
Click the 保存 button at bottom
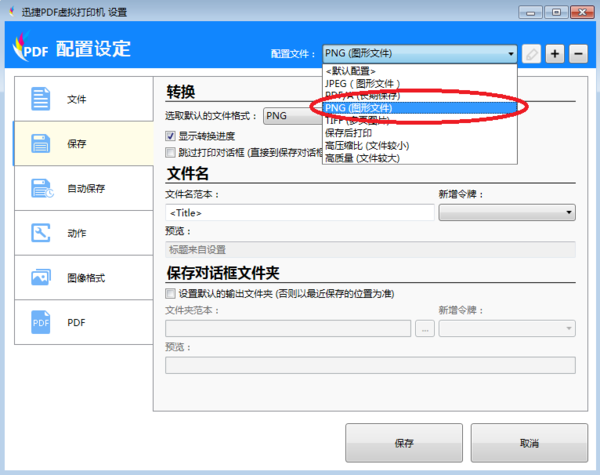pyautogui.click(x=404, y=443)
